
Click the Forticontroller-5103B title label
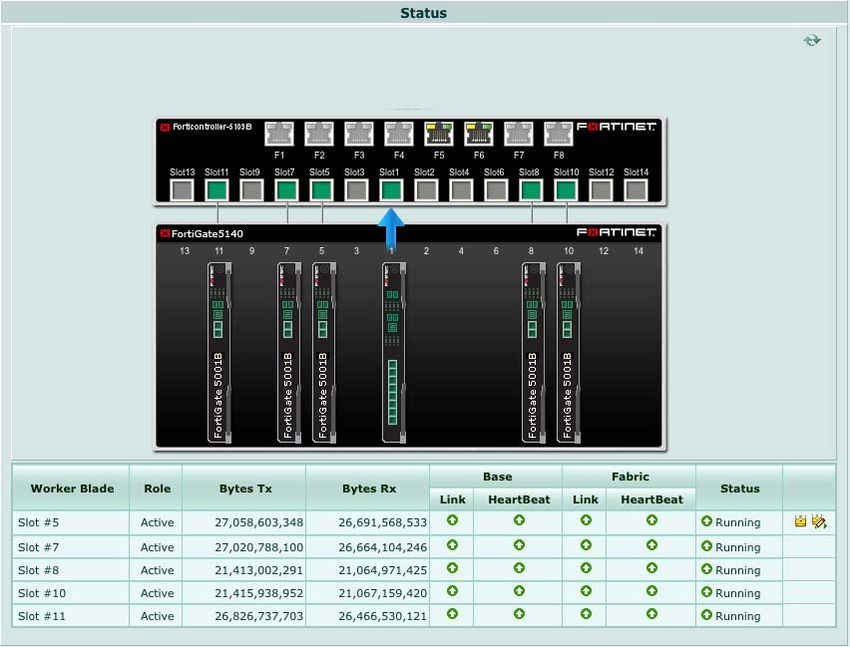(x=212, y=127)
